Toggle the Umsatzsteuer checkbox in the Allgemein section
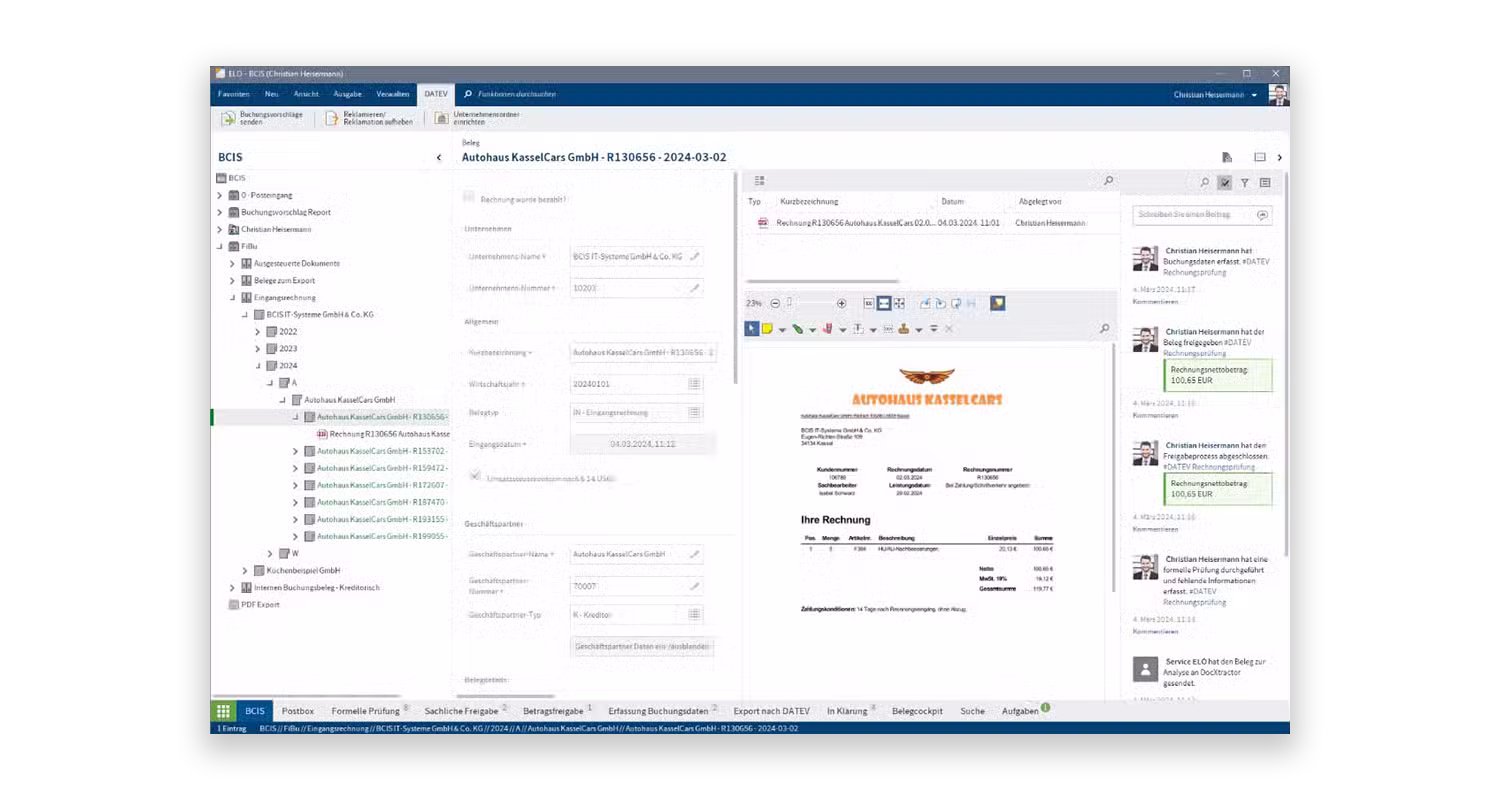This screenshot has height=800, width=1500. click(x=475, y=476)
